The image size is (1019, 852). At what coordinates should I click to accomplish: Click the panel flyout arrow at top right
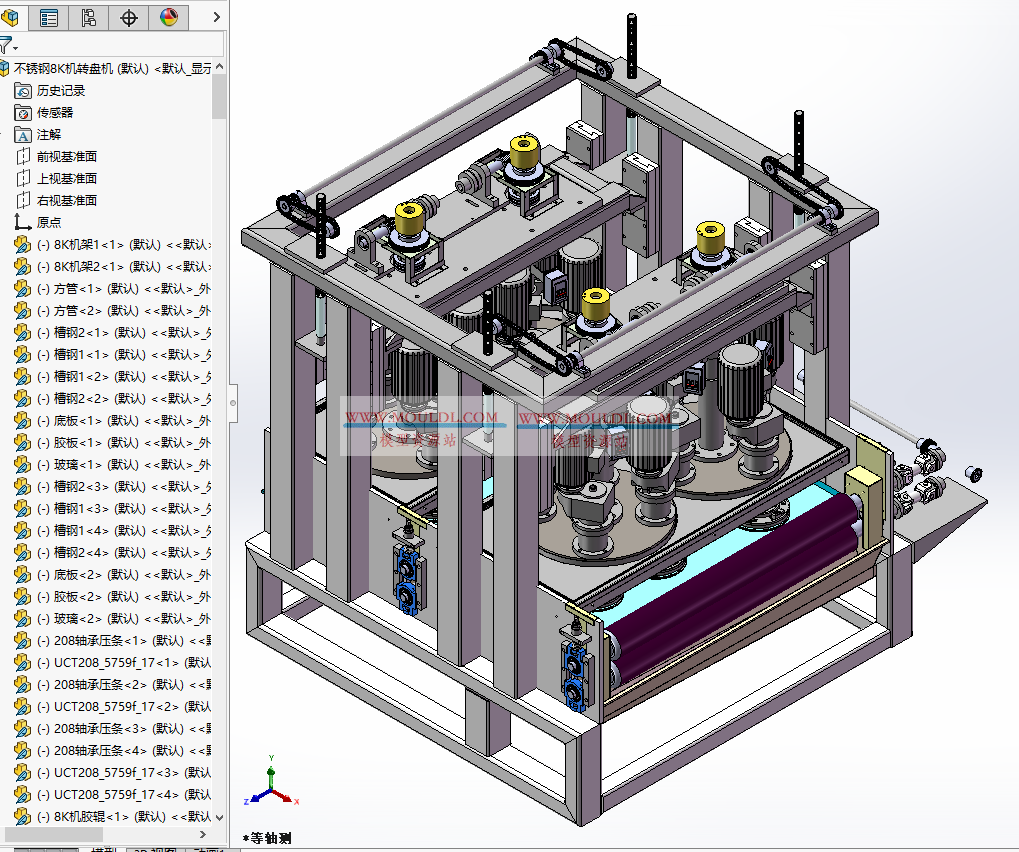click(x=216, y=17)
